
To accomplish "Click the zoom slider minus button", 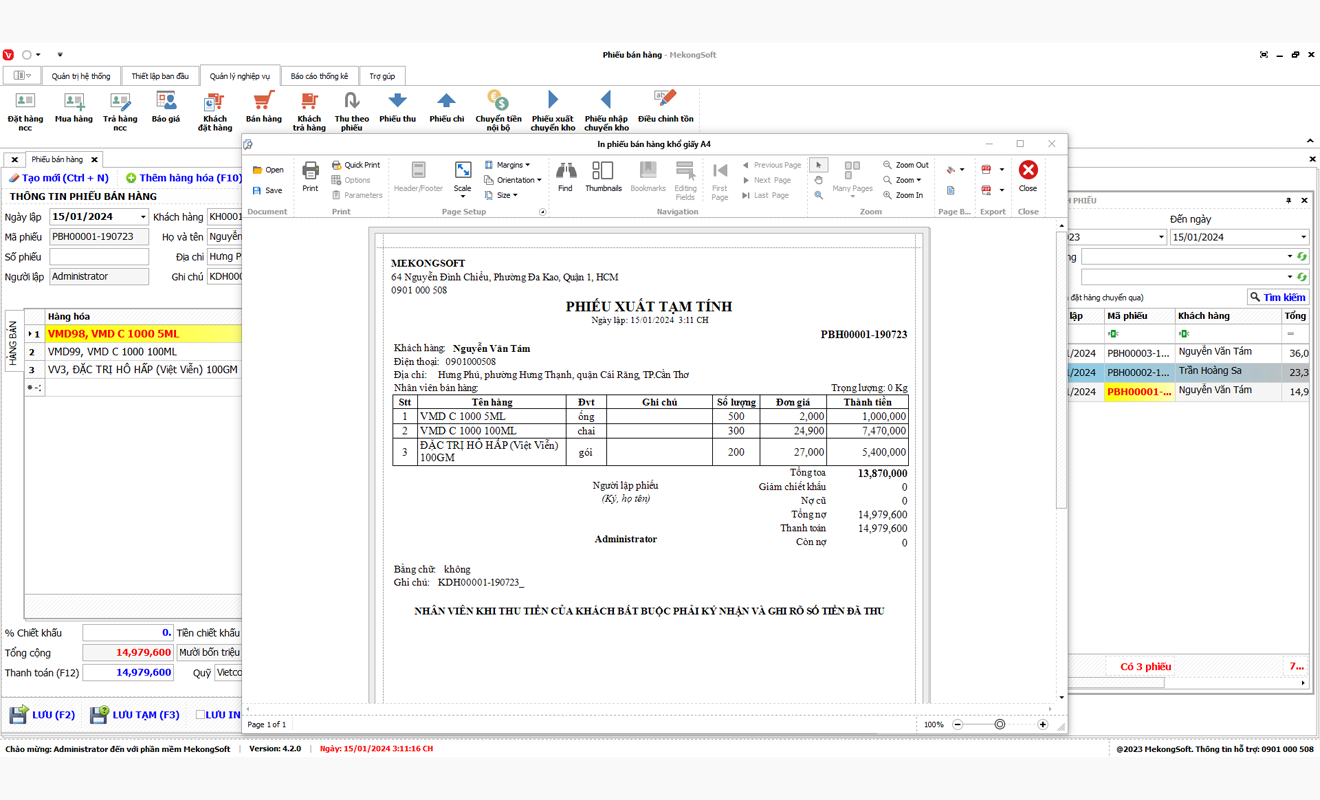I will point(957,724).
